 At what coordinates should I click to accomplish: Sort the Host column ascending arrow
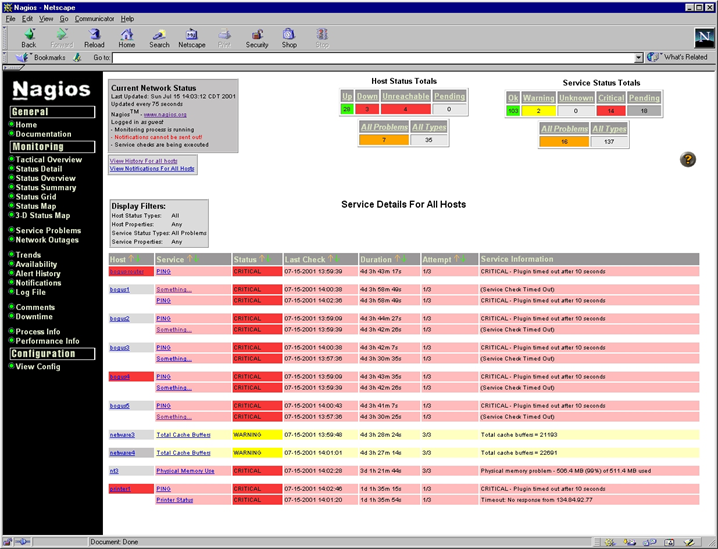click(x=131, y=259)
